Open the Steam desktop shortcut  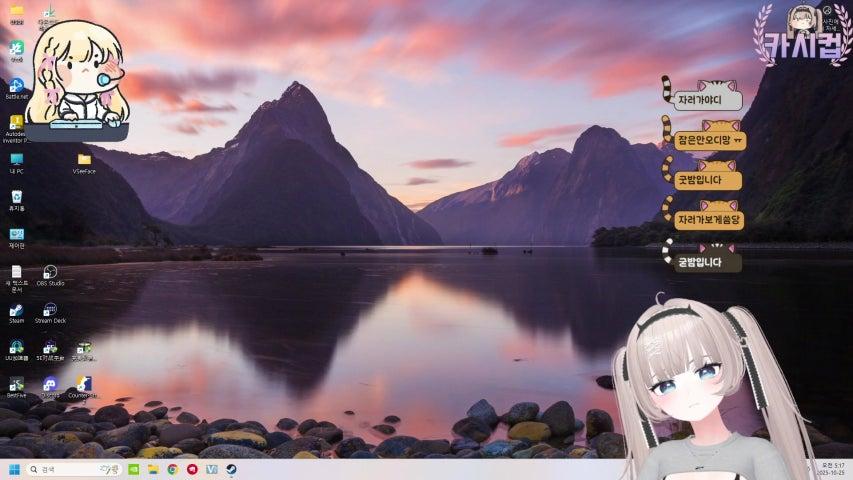click(16, 310)
